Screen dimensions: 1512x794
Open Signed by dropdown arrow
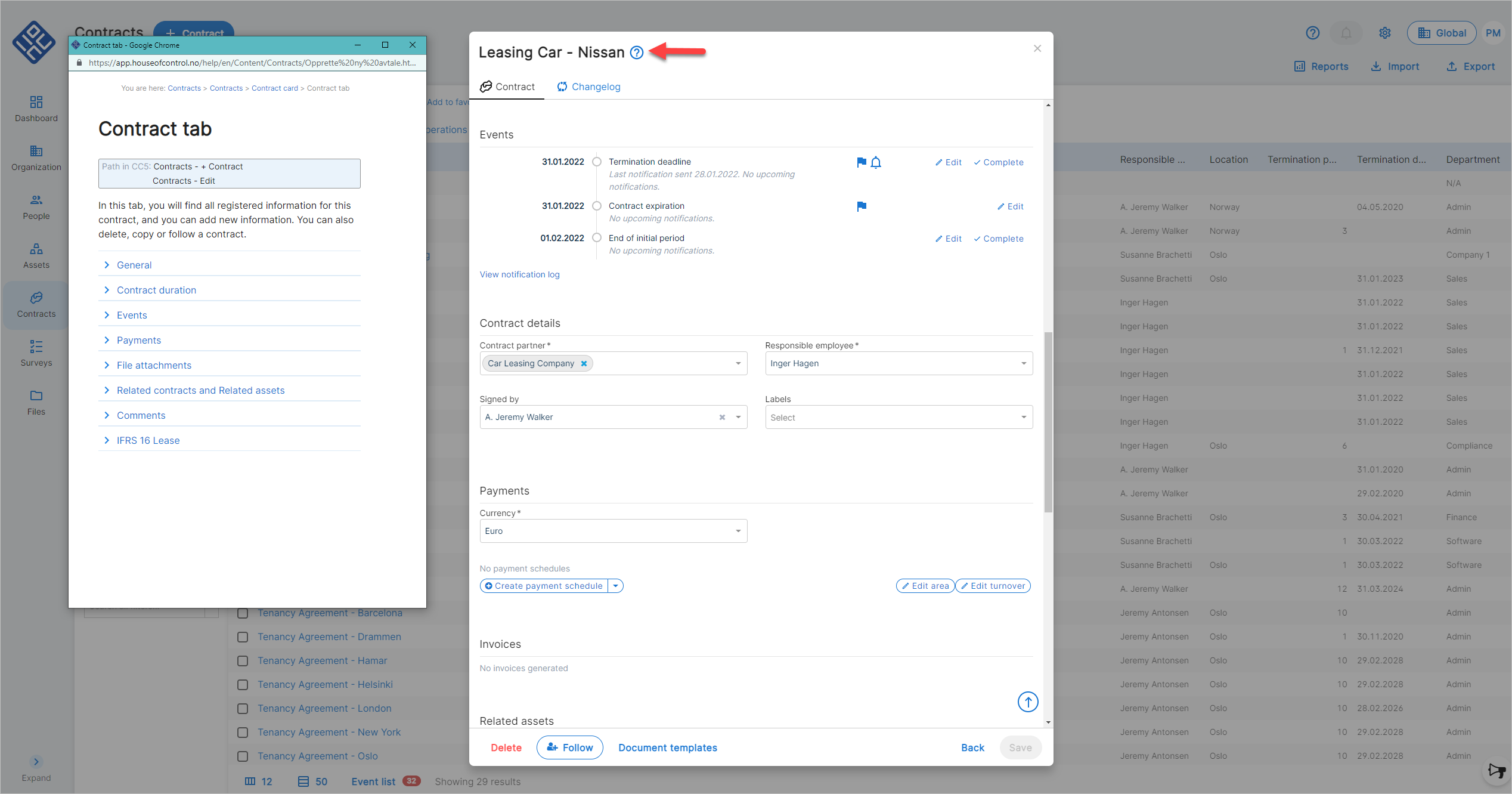pyautogui.click(x=738, y=417)
